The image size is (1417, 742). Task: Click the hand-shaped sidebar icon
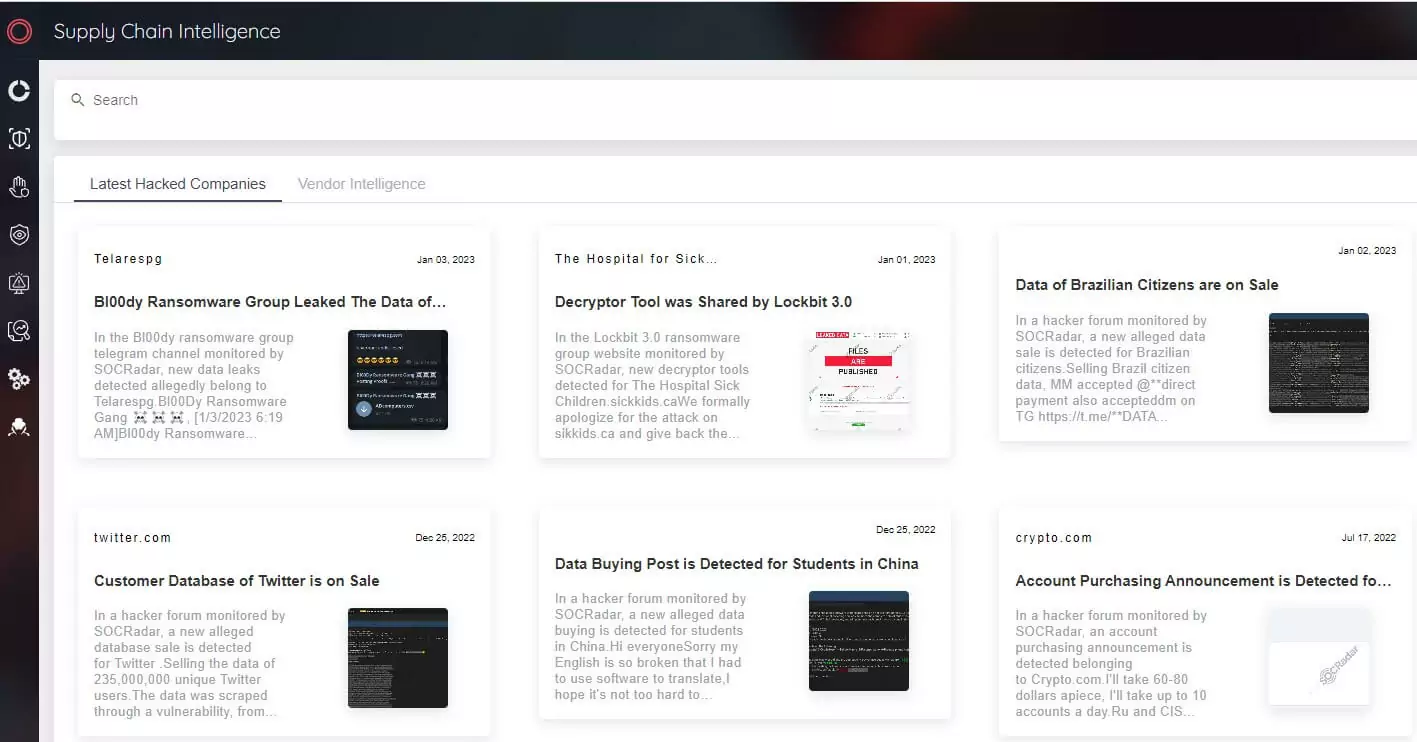tap(19, 187)
